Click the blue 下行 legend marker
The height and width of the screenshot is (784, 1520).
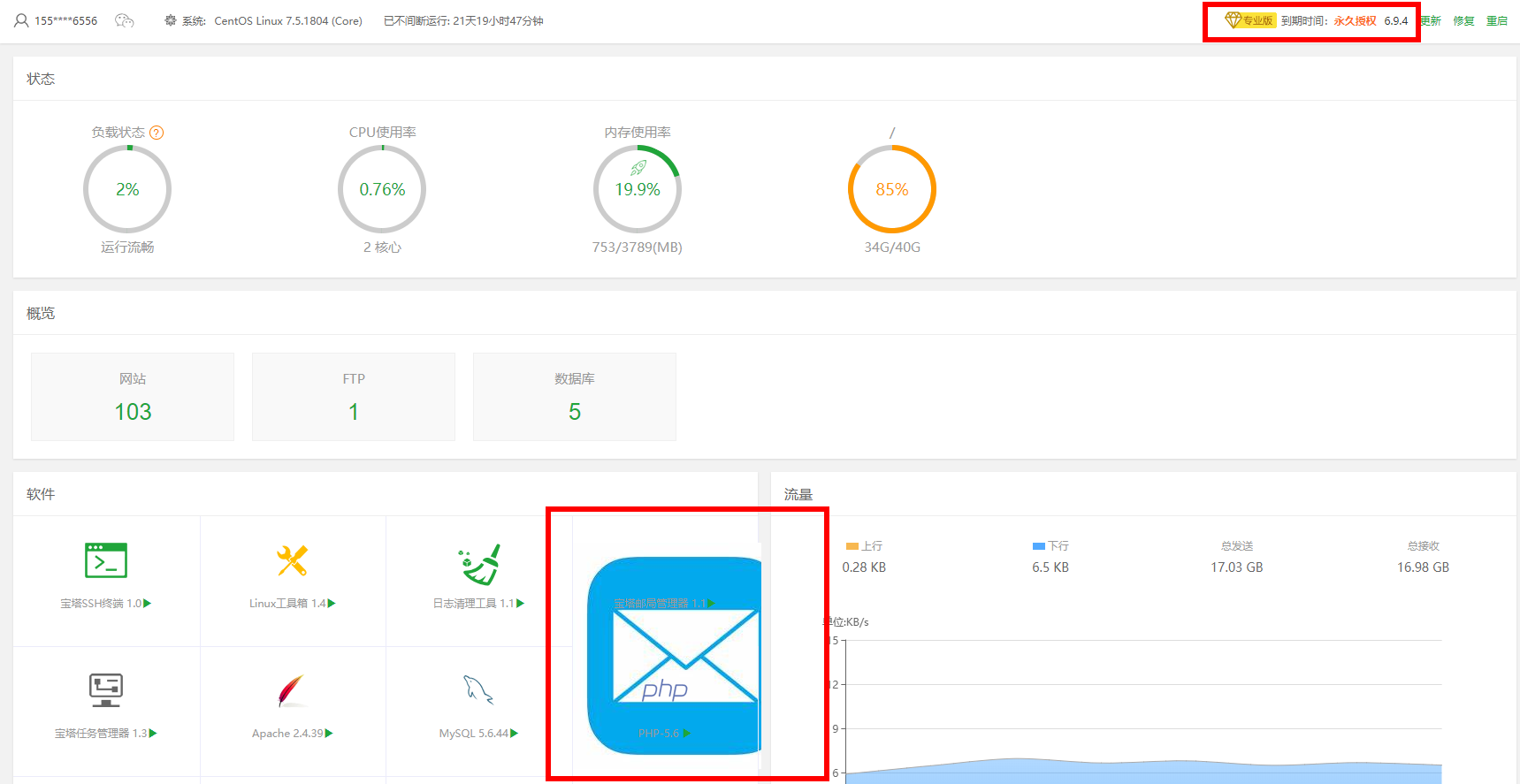pos(1039,546)
